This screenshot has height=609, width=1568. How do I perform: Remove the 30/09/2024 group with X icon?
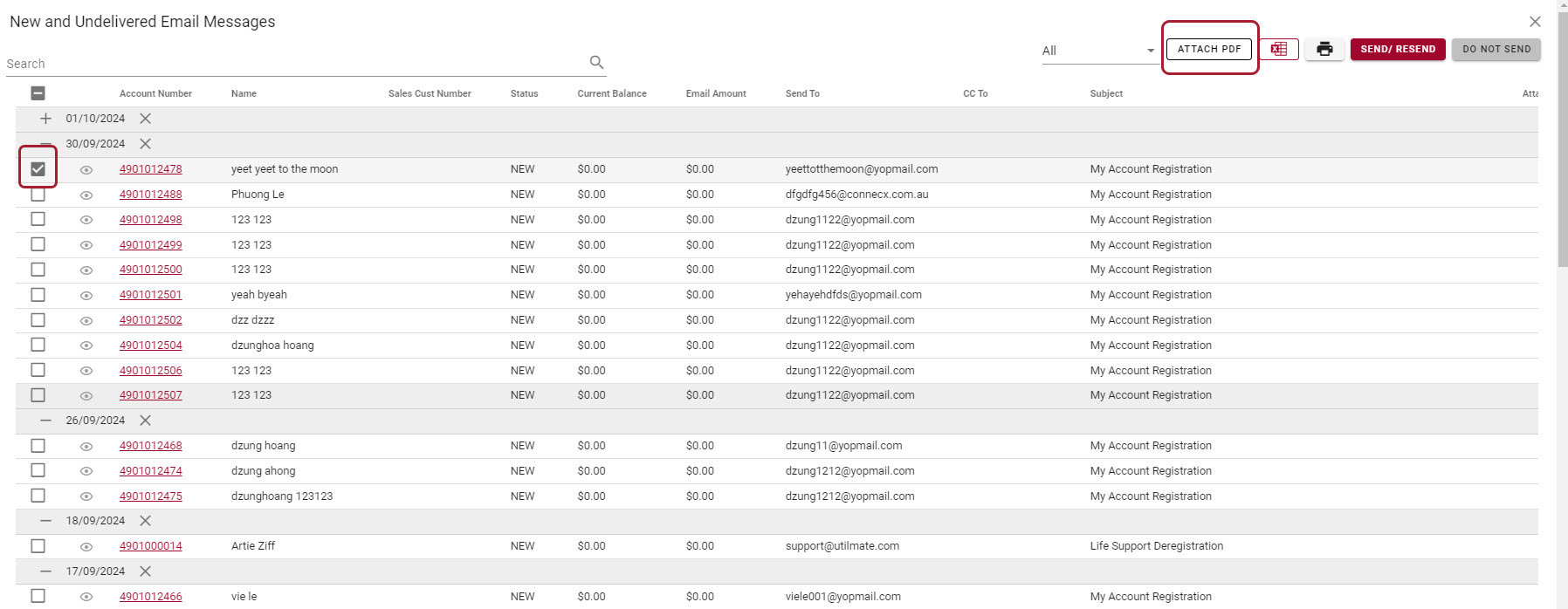tap(146, 144)
